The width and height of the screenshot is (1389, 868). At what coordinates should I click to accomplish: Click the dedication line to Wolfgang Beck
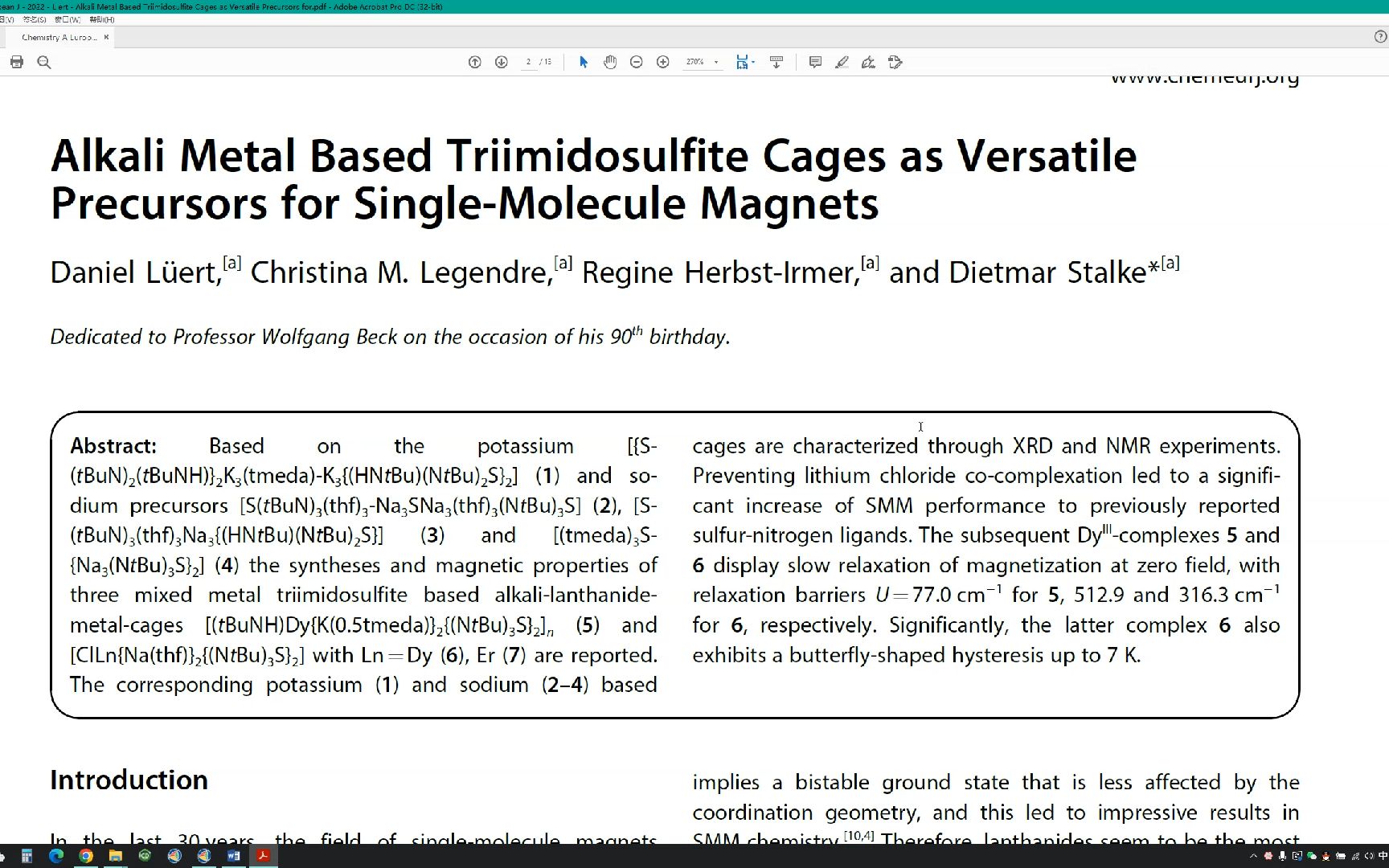point(390,336)
